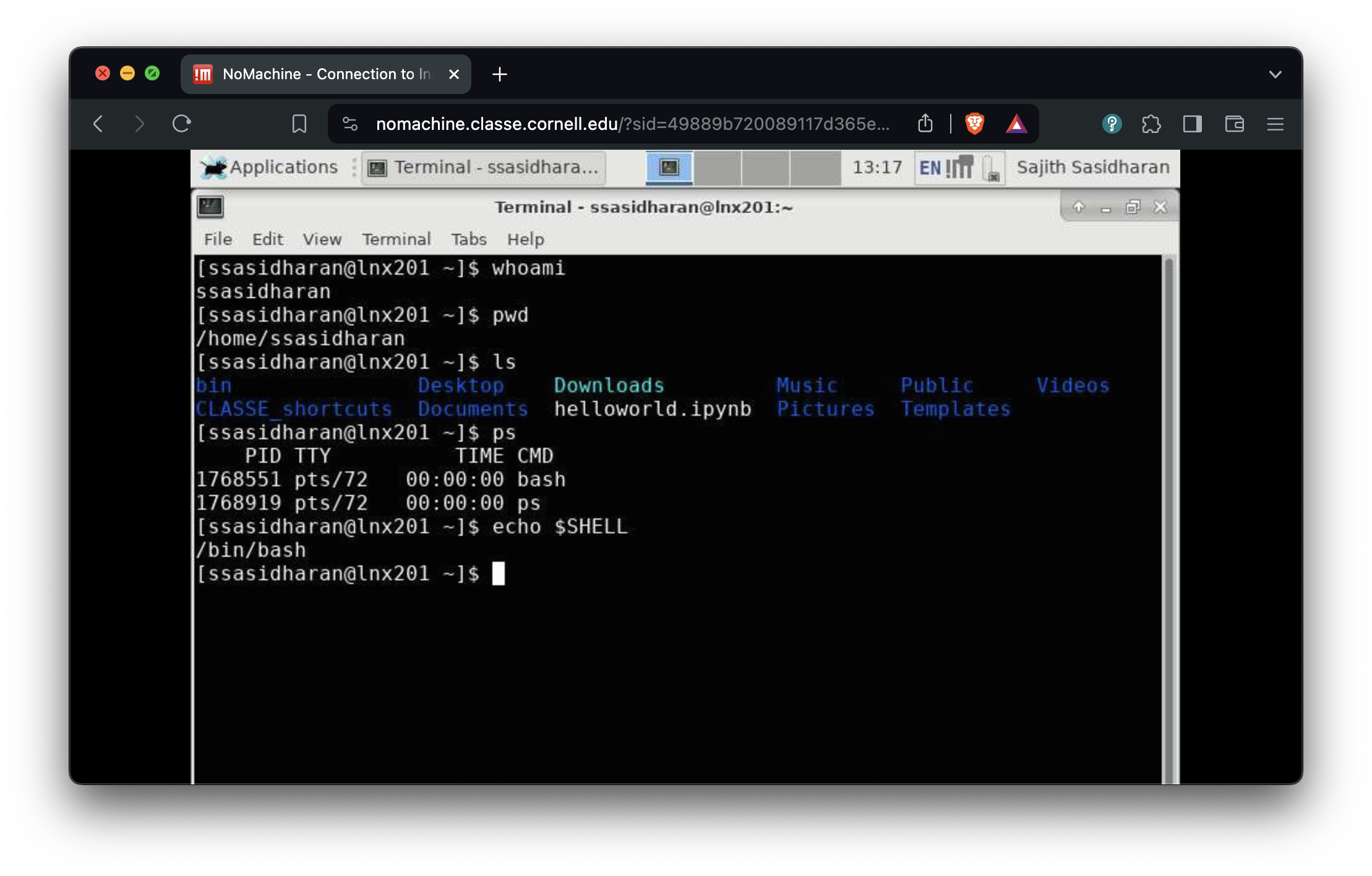Open the Brave Shields lion icon
1372x876 pixels.
click(974, 124)
